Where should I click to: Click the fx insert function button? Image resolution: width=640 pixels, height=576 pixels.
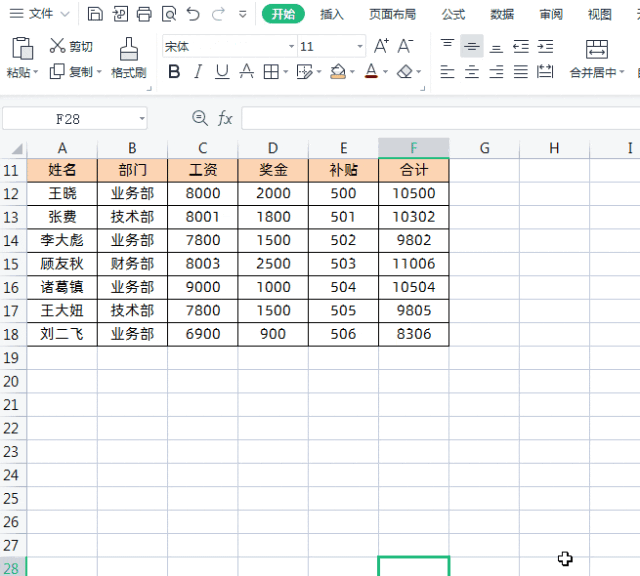pos(225,119)
